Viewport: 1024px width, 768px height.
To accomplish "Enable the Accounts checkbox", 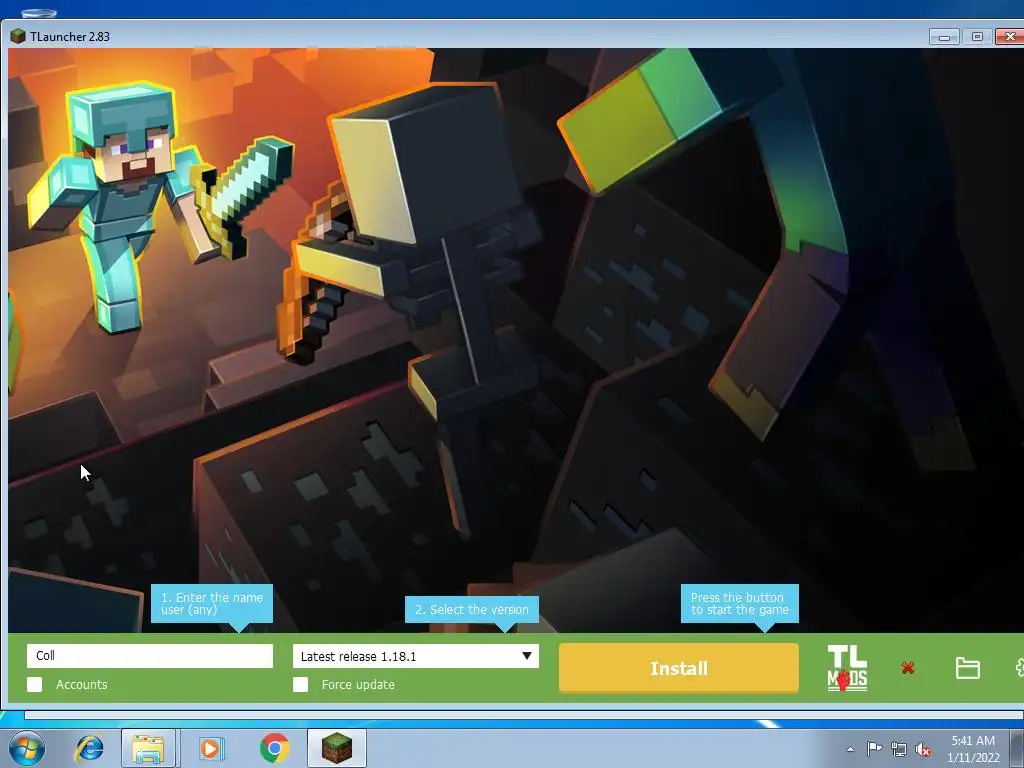I will (x=35, y=684).
